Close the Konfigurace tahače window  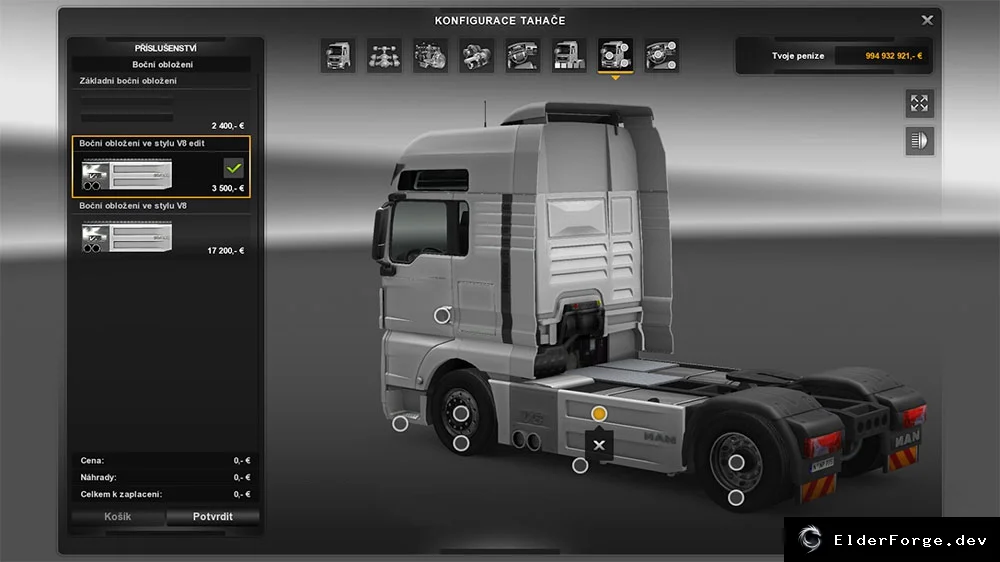pyautogui.click(x=927, y=20)
